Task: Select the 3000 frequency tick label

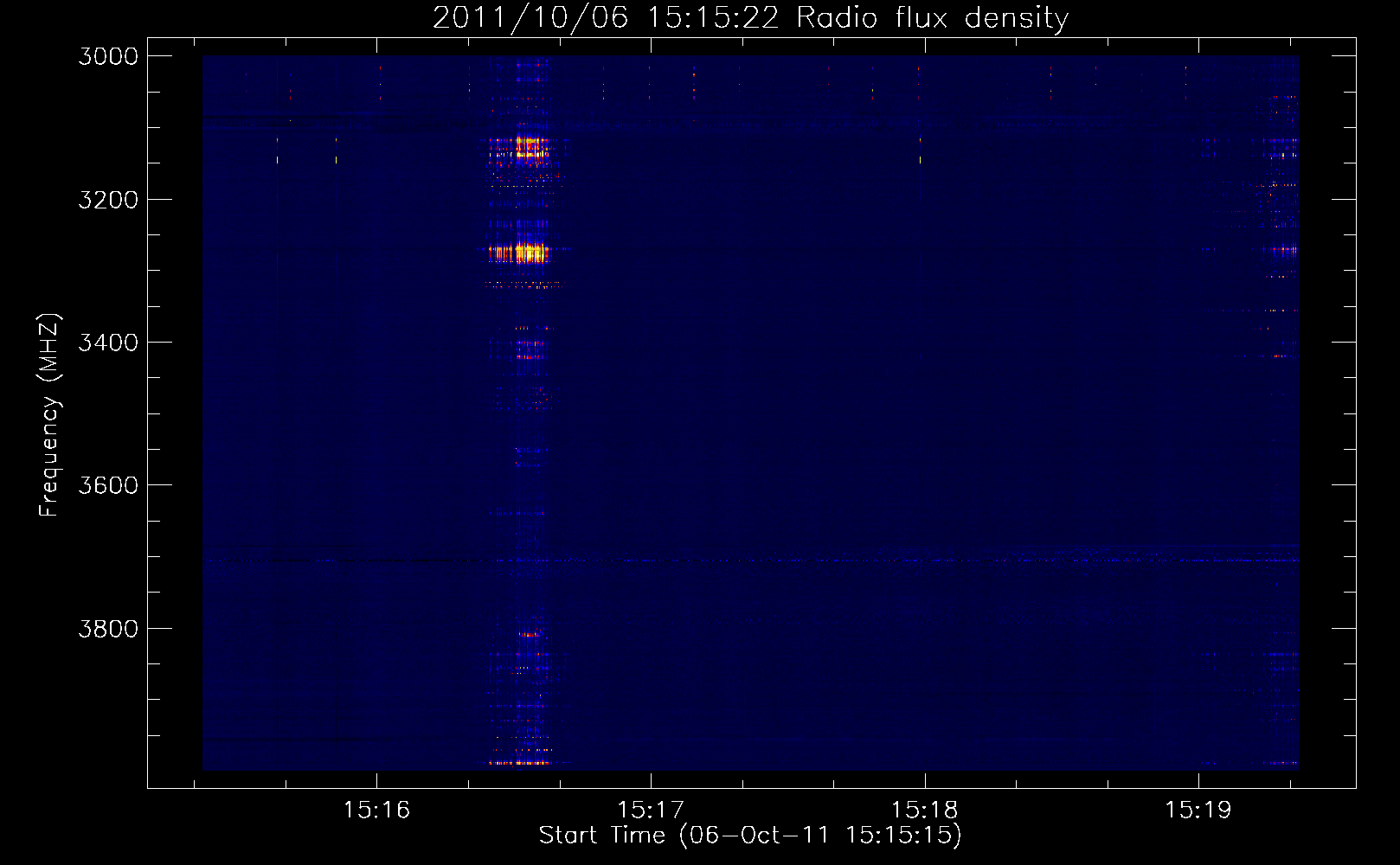Action: pos(108,56)
